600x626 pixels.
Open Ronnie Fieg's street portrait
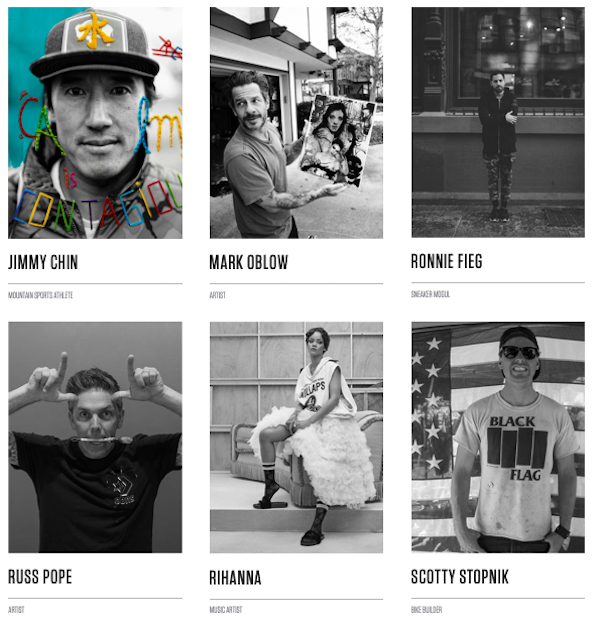[498, 122]
